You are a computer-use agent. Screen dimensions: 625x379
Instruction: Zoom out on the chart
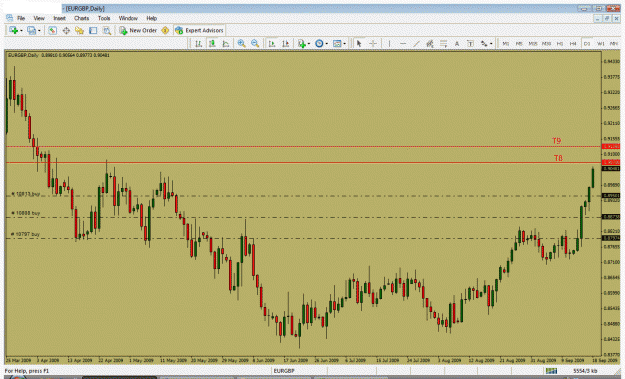(255, 43)
